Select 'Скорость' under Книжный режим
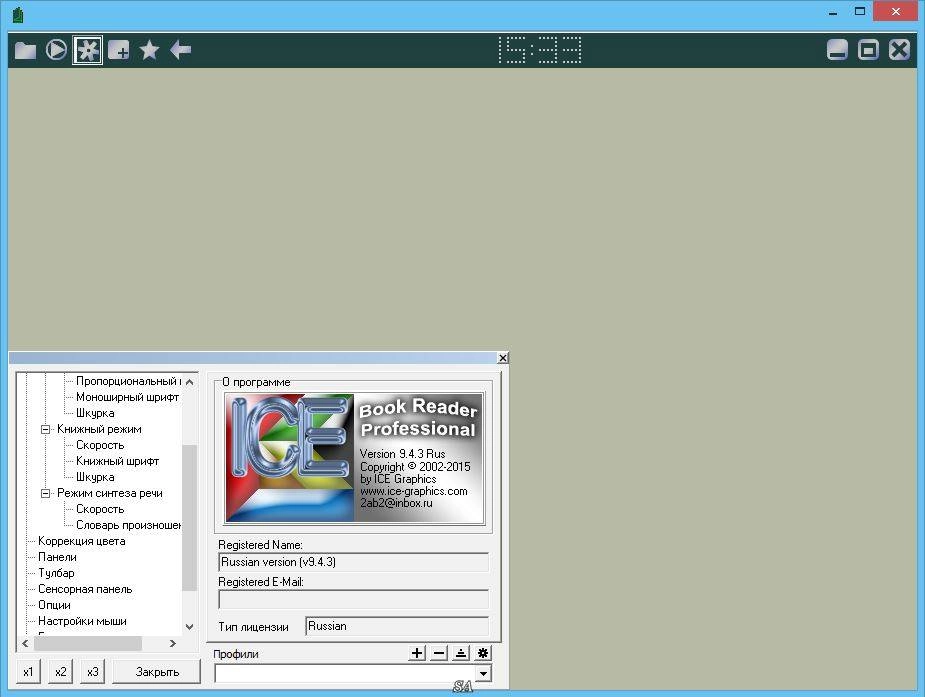This screenshot has height=697, width=925. pyautogui.click(x=100, y=445)
